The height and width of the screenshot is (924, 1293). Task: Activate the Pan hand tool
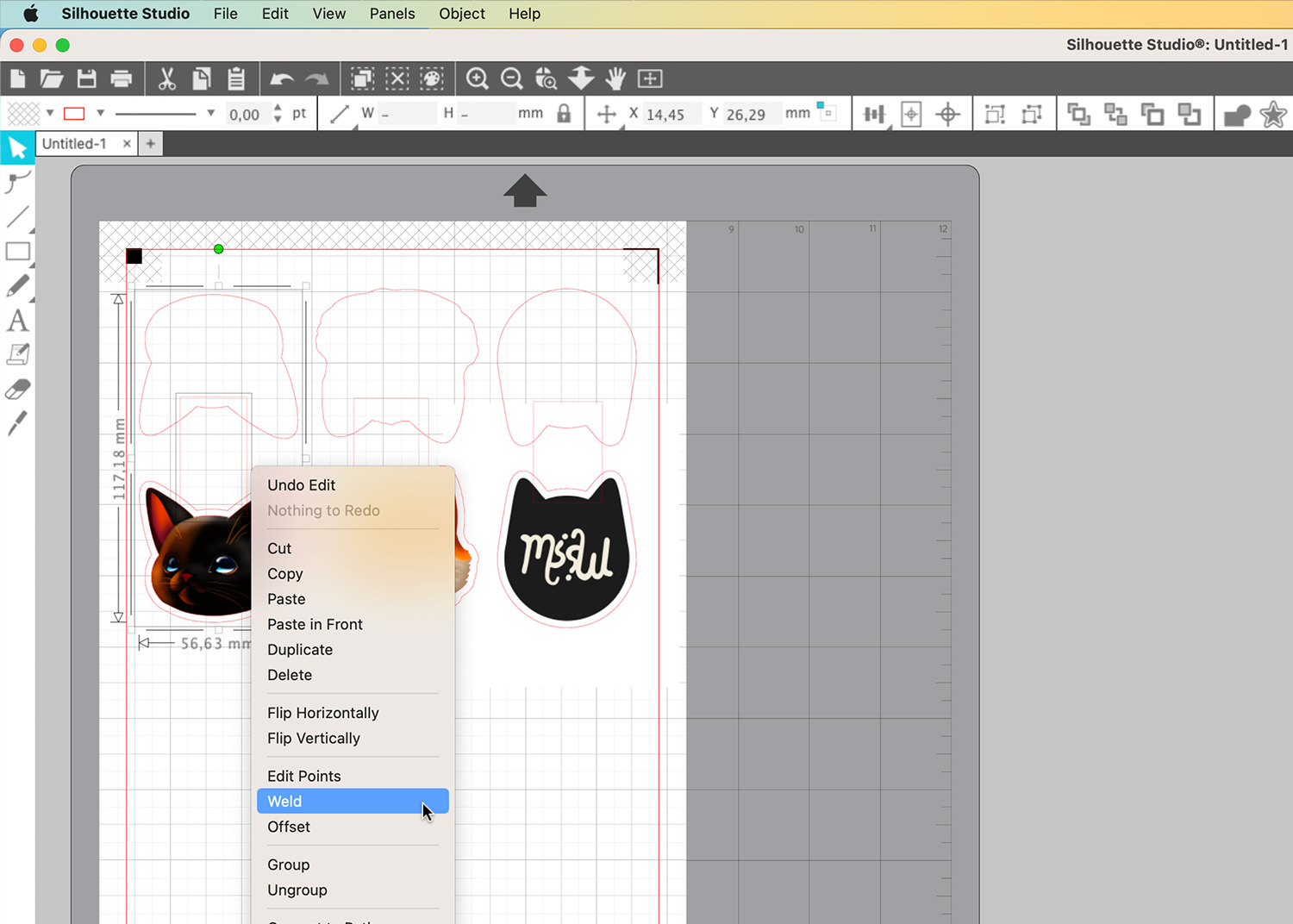click(x=615, y=79)
